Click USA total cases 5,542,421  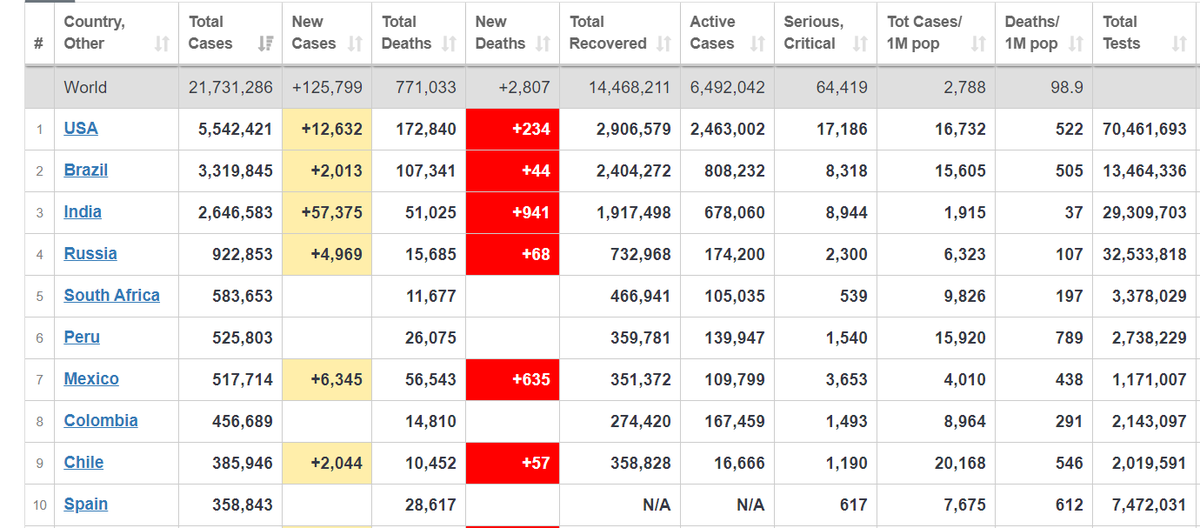click(x=235, y=129)
